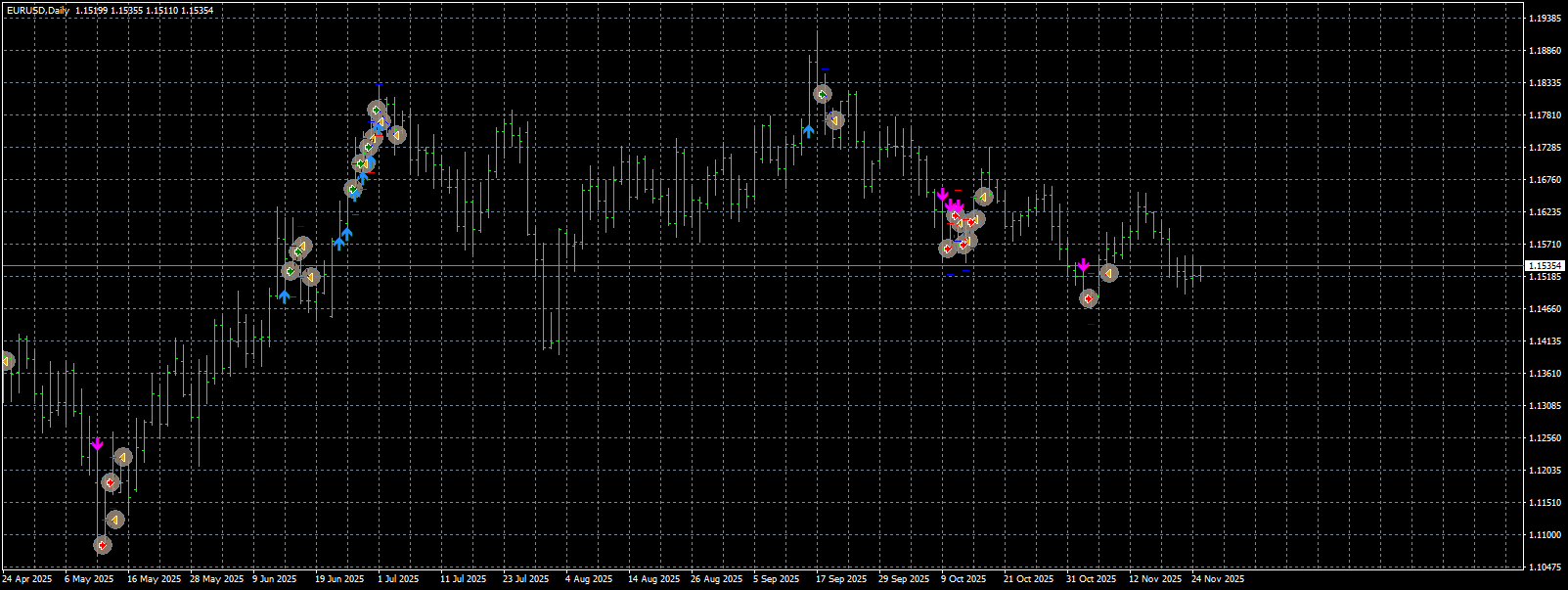Click the 1.12560 price scale label
1568x590 pixels.
tap(1545, 438)
